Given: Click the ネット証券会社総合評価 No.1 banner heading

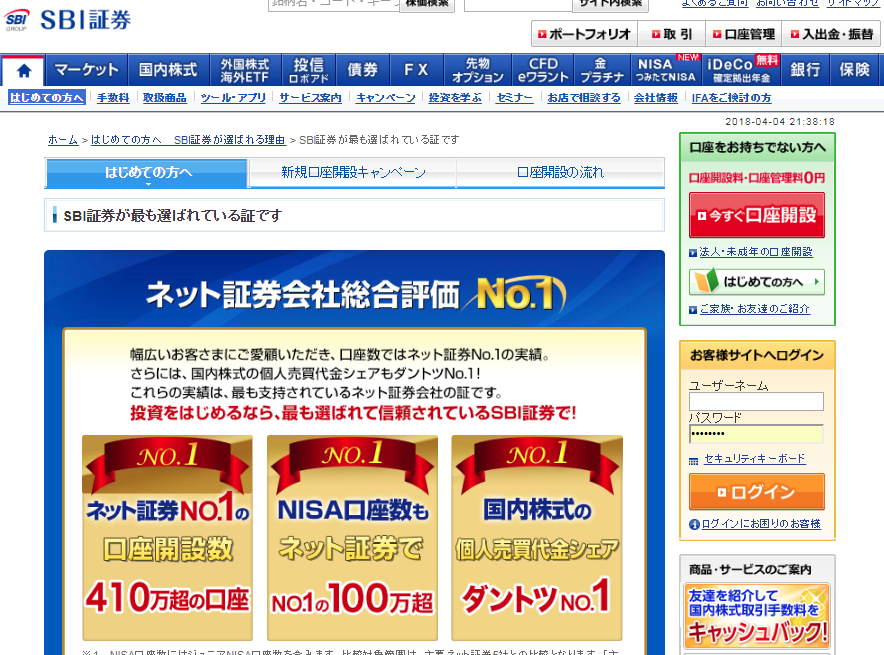Looking at the screenshot, I should [355, 294].
